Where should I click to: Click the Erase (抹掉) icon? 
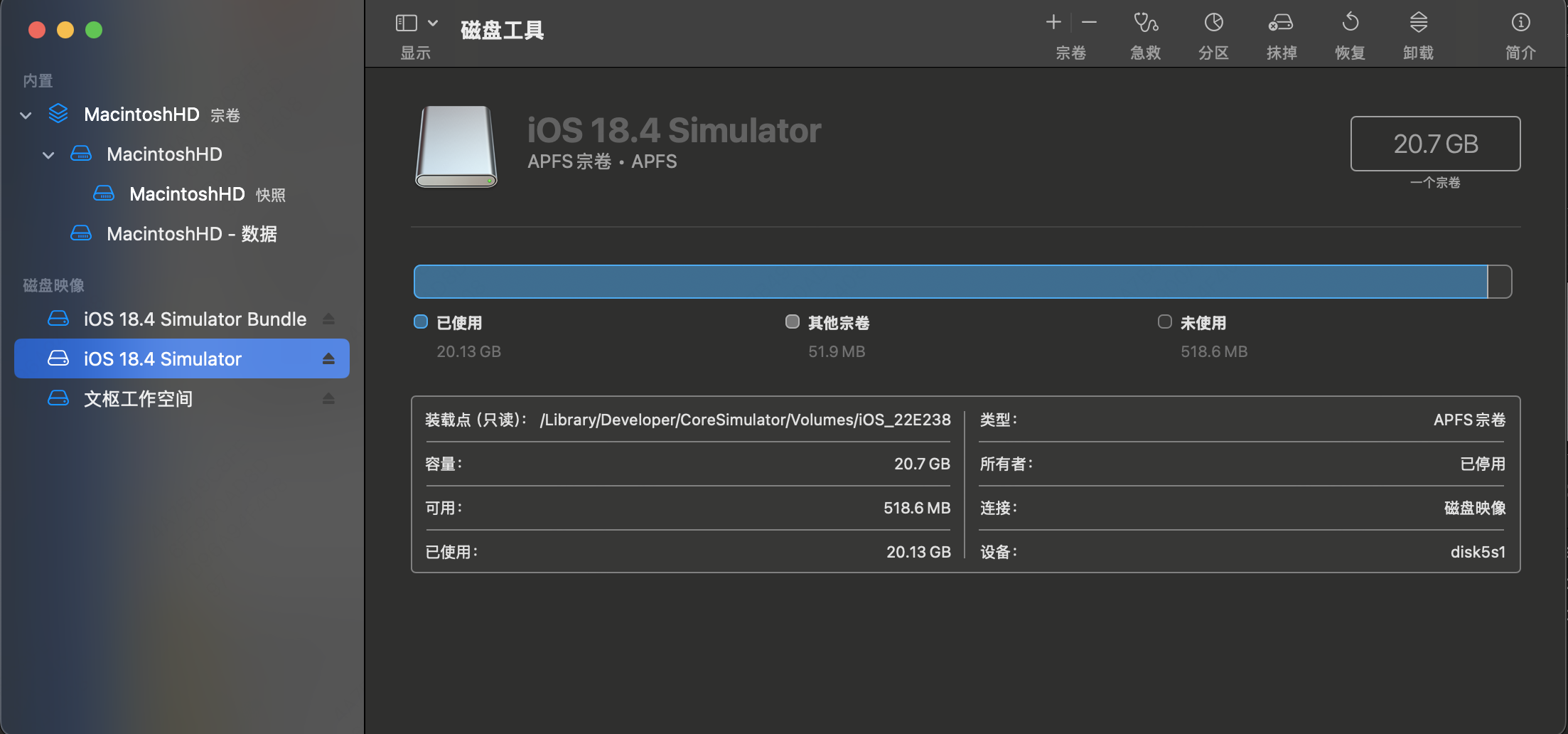coord(1281,23)
